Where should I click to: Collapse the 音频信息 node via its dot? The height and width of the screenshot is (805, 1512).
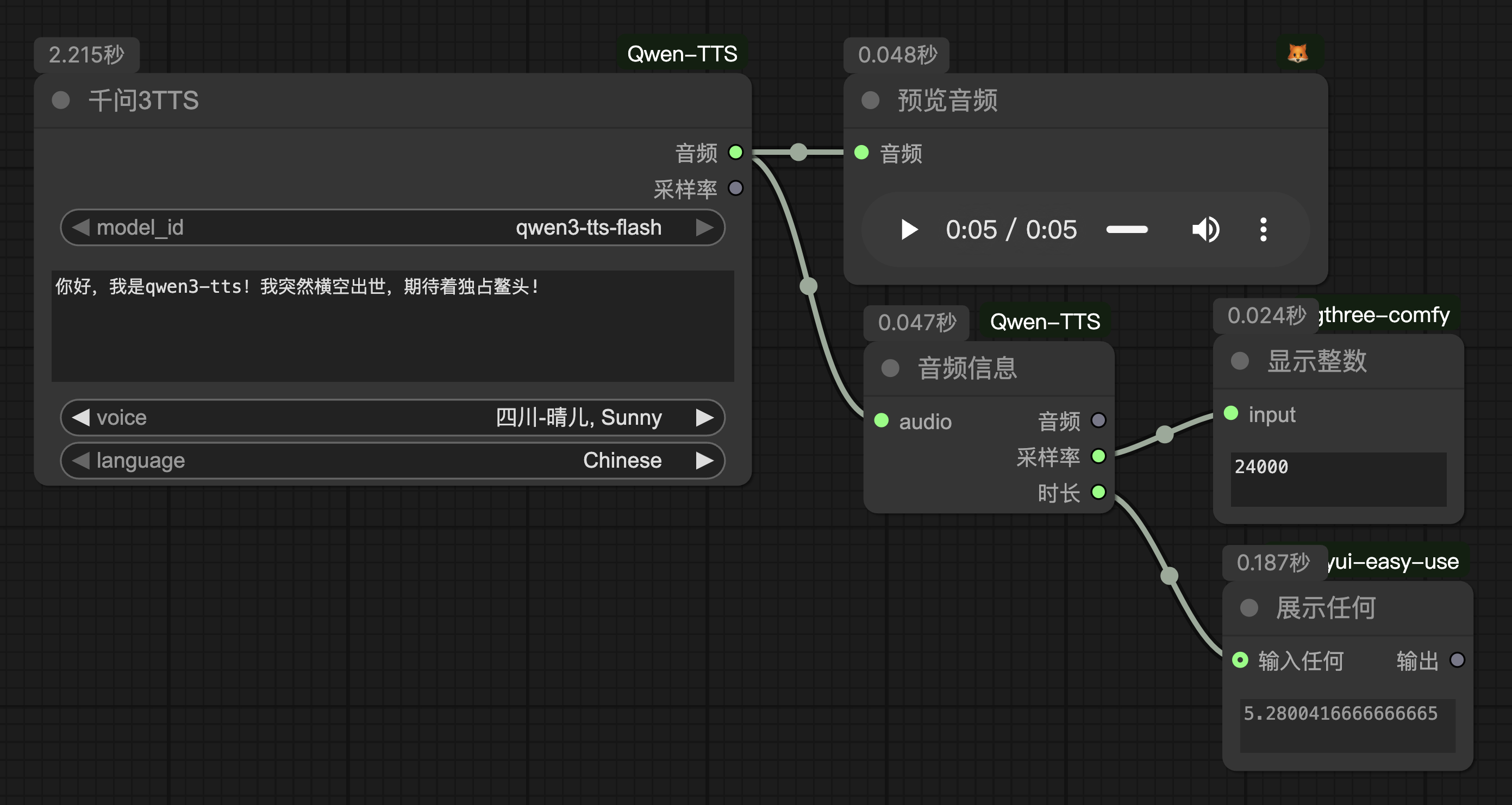tap(890, 368)
